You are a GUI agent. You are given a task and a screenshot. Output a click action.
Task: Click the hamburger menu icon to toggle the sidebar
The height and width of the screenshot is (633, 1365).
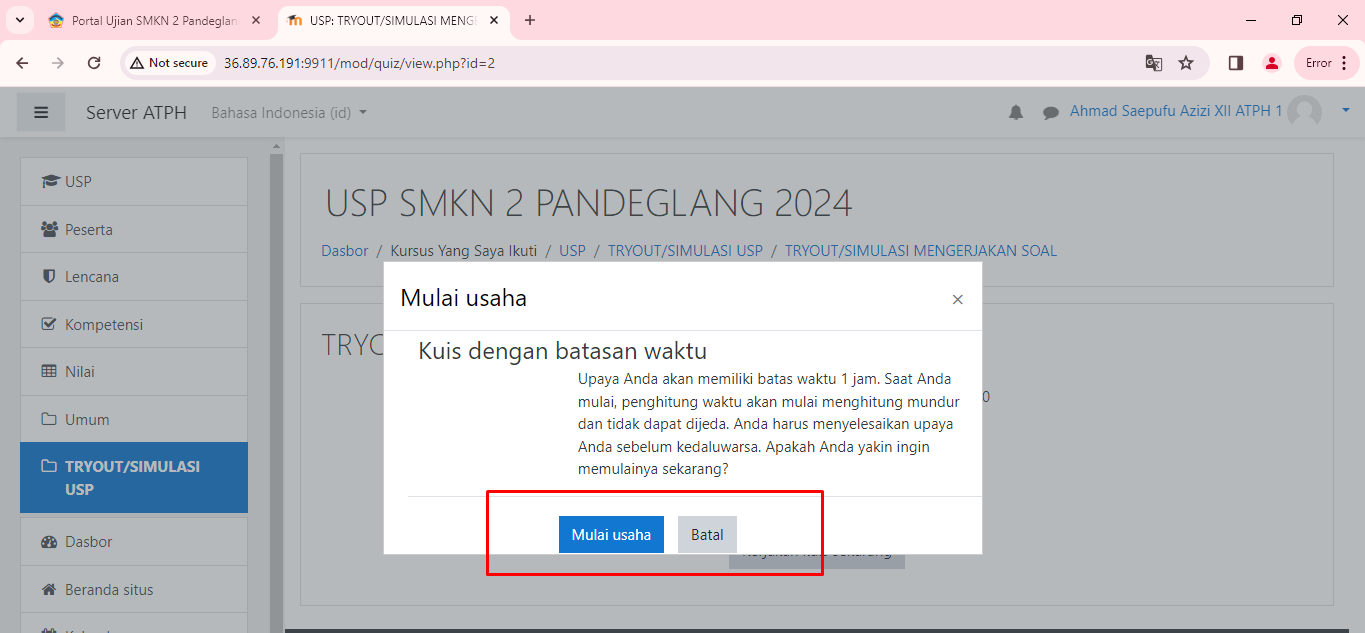point(41,112)
